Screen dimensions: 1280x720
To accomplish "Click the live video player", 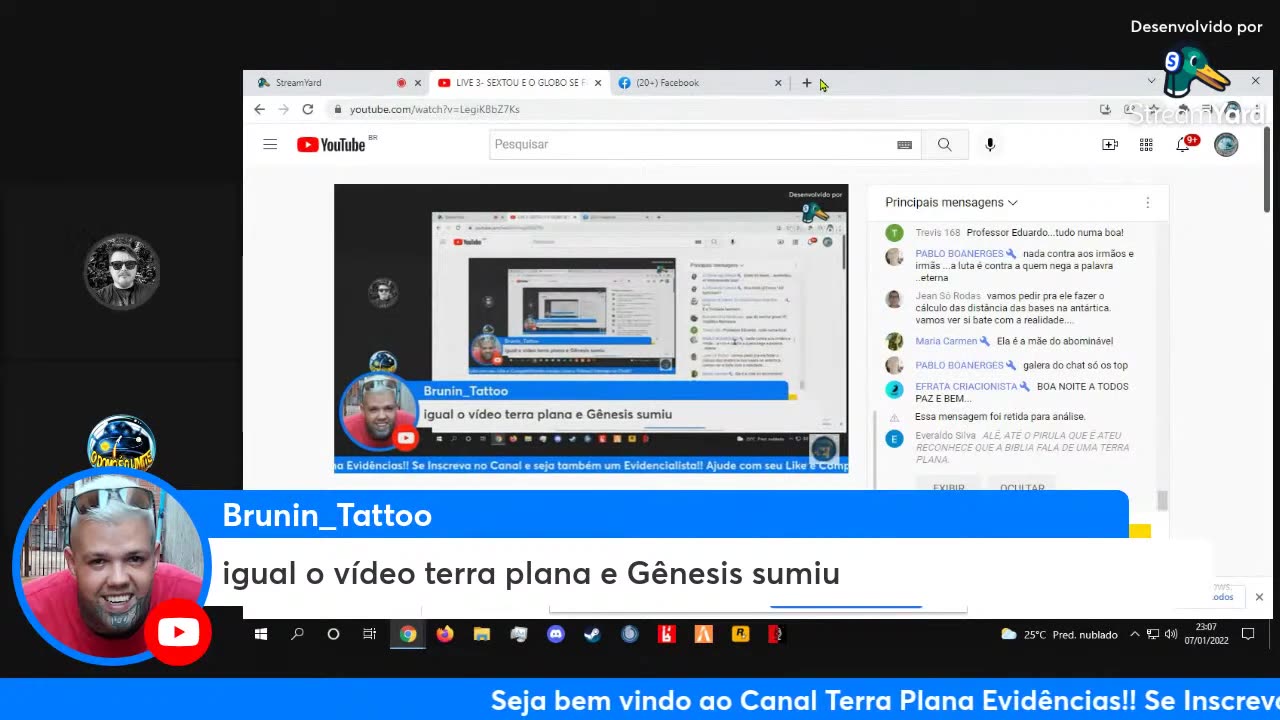I will pos(591,329).
